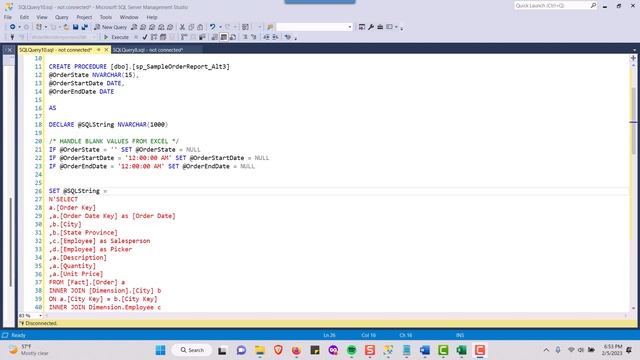Open the Tools menu
Screen dimensions: 640x360
tap(106, 17)
